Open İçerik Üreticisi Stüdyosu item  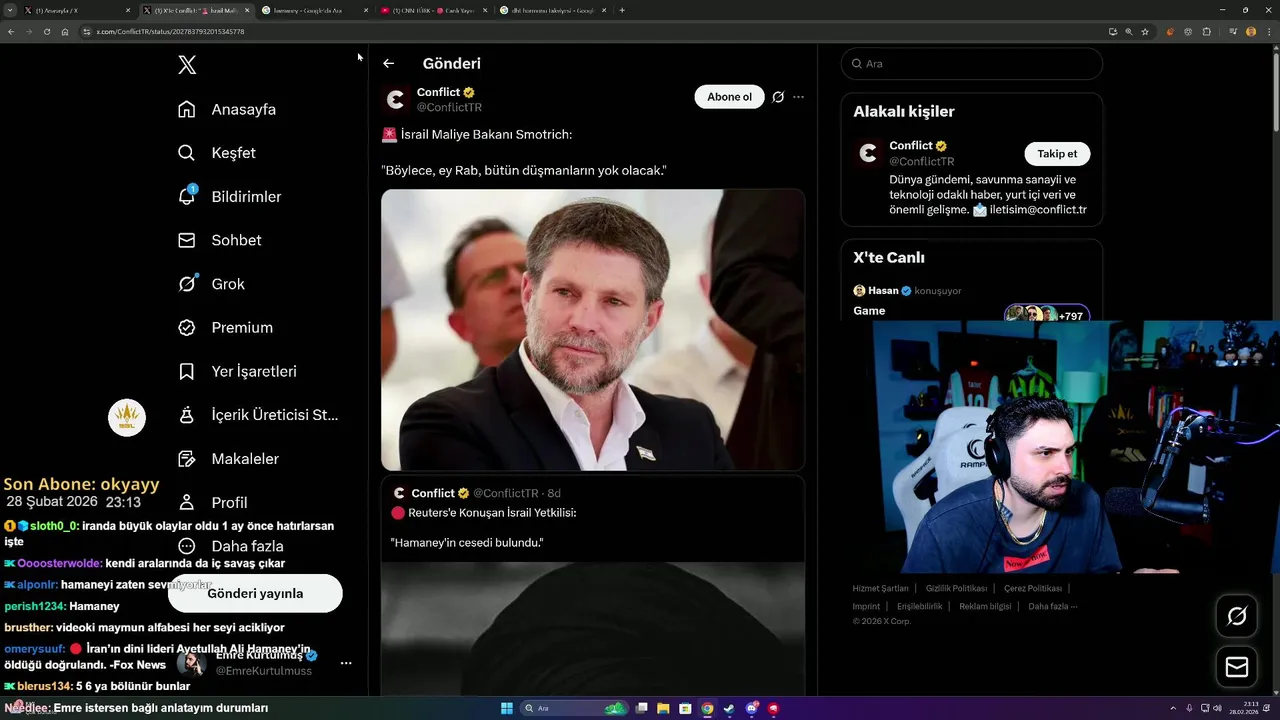coord(258,414)
